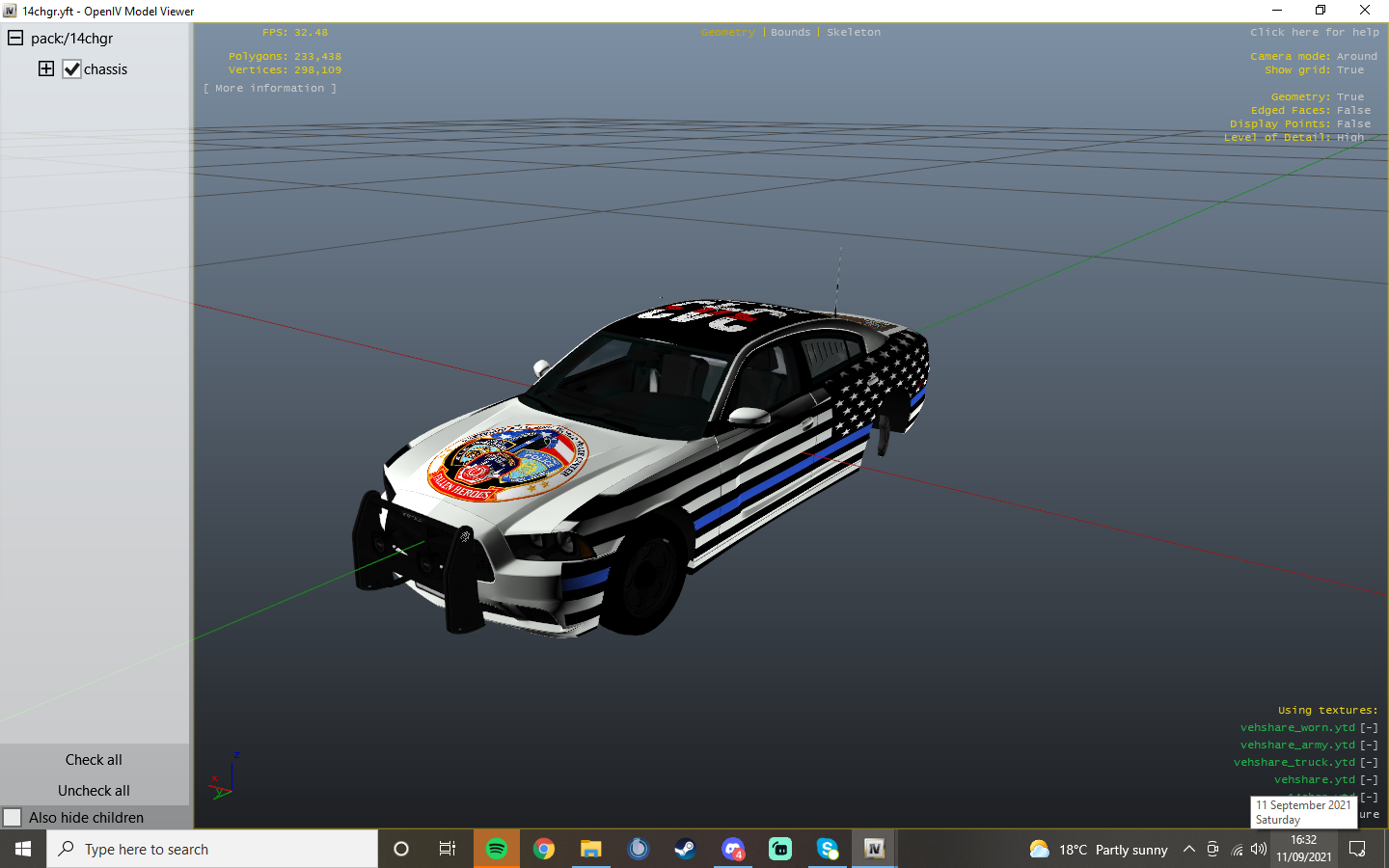Expand the chassis tree node

click(x=46, y=68)
